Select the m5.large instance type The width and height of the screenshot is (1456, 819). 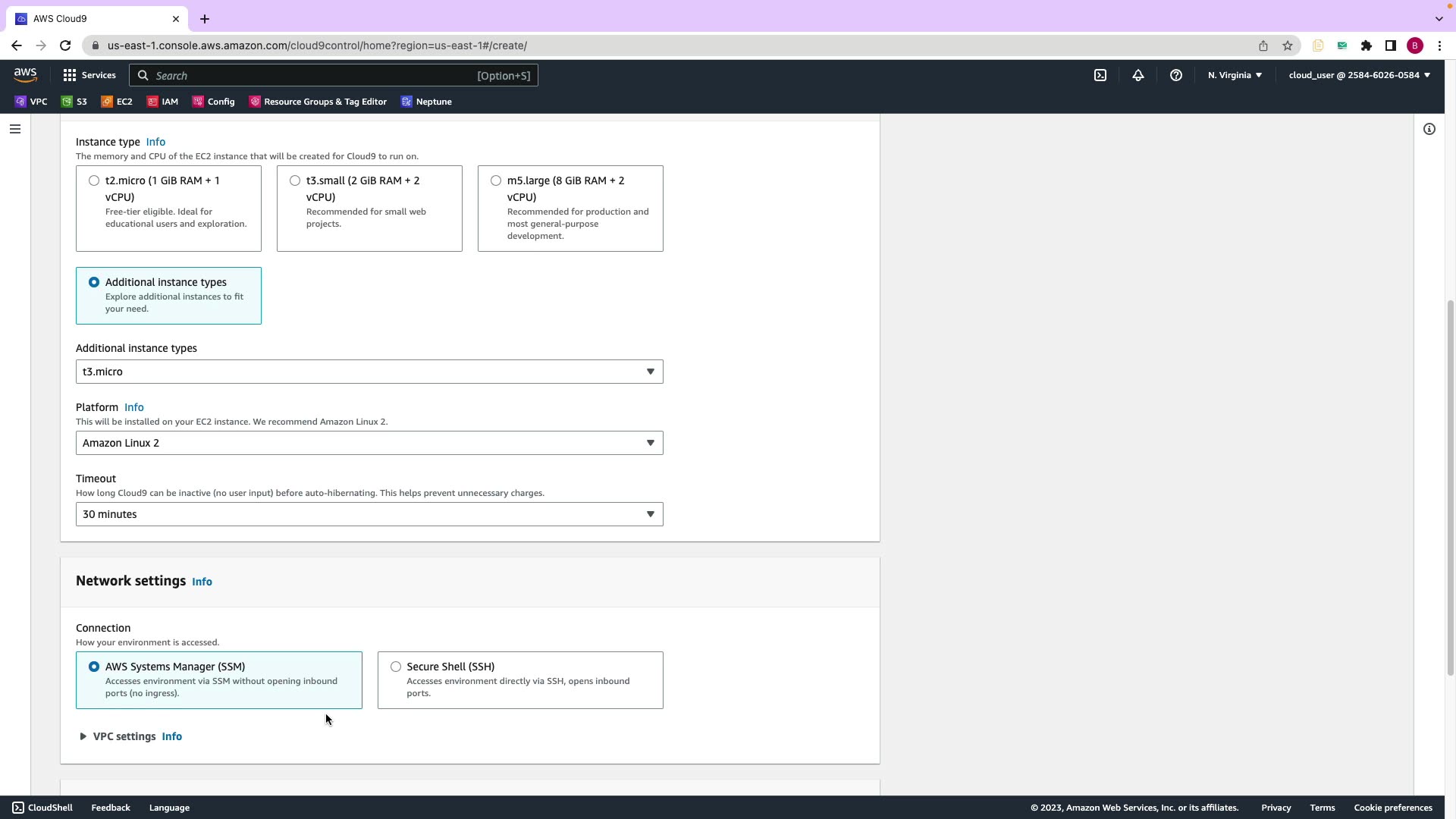496,180
